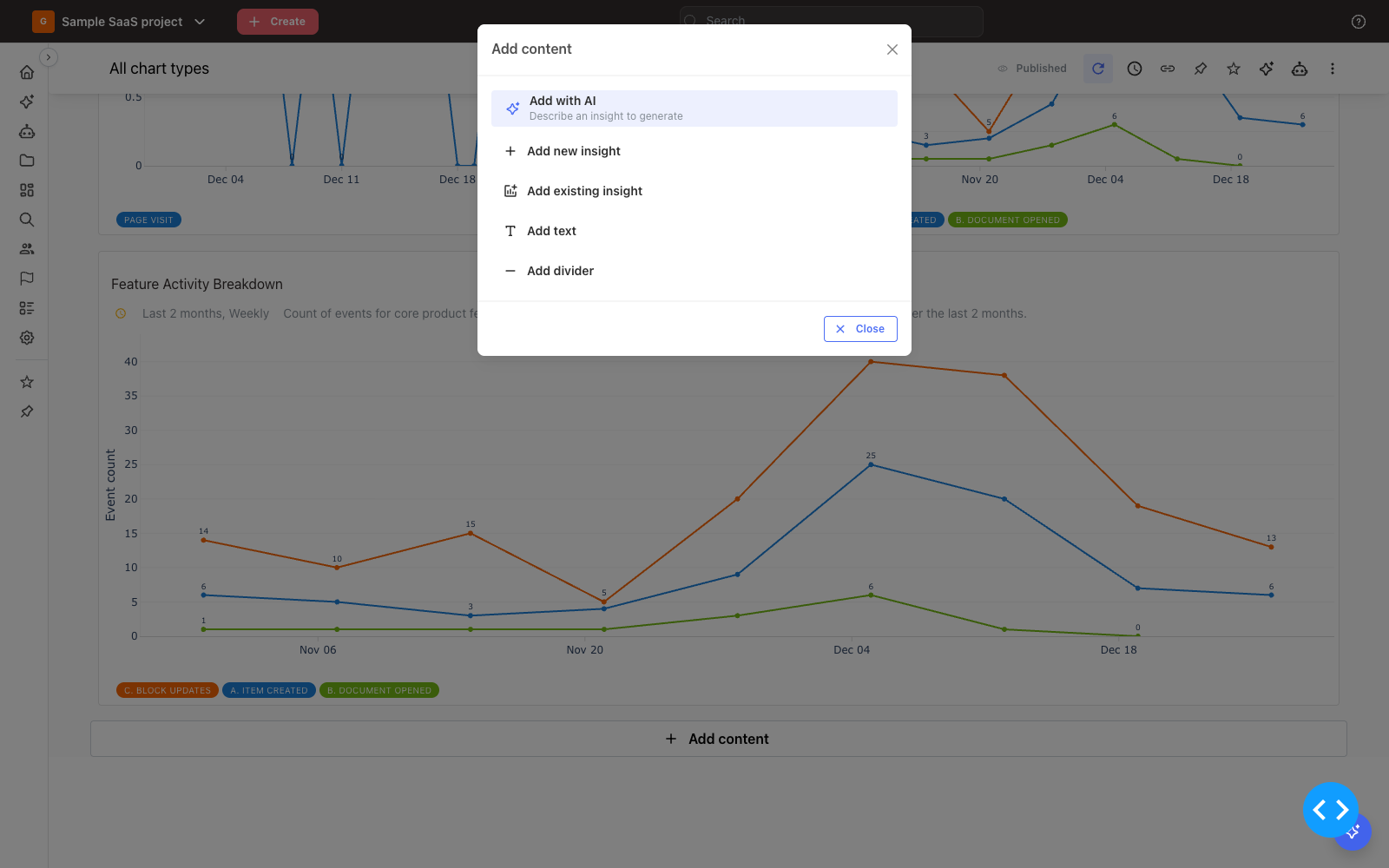Open the help question mark icon
Screen dimensions: 1389x868
pyautogui.click(x=1359, y=22)
